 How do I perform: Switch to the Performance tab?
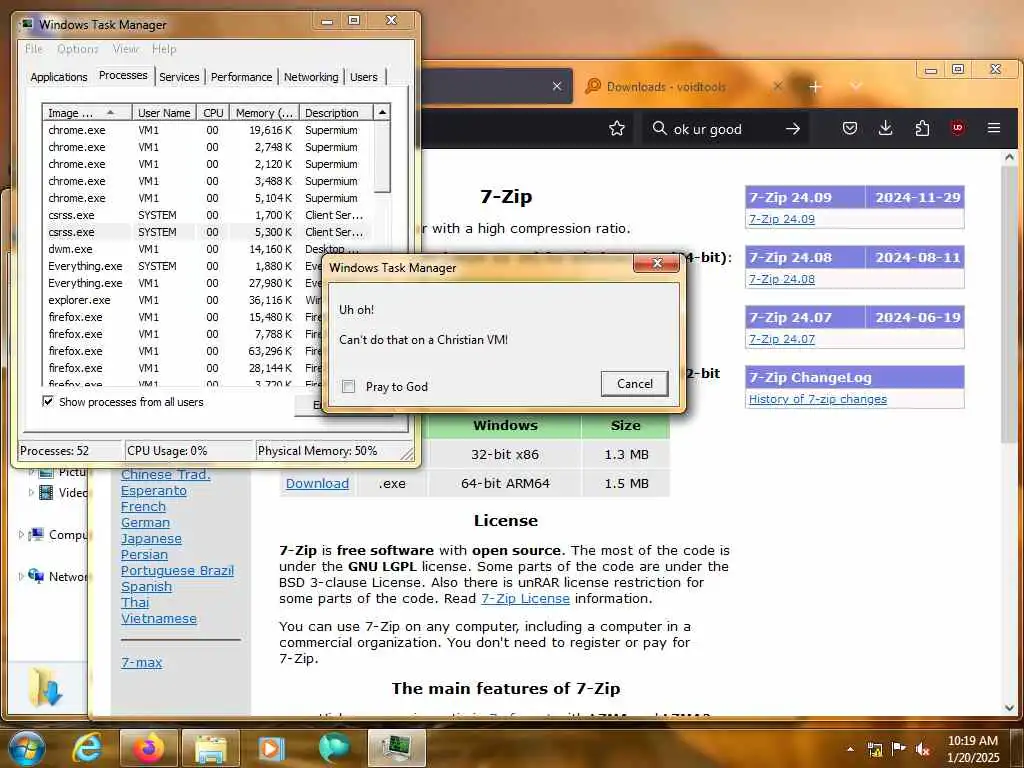(241, 77)
